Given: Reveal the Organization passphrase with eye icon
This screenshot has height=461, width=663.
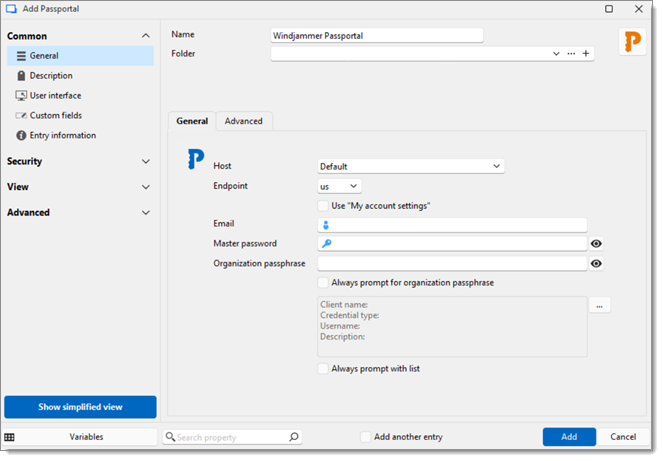Looking at the screenshot, I should point(596,263).
